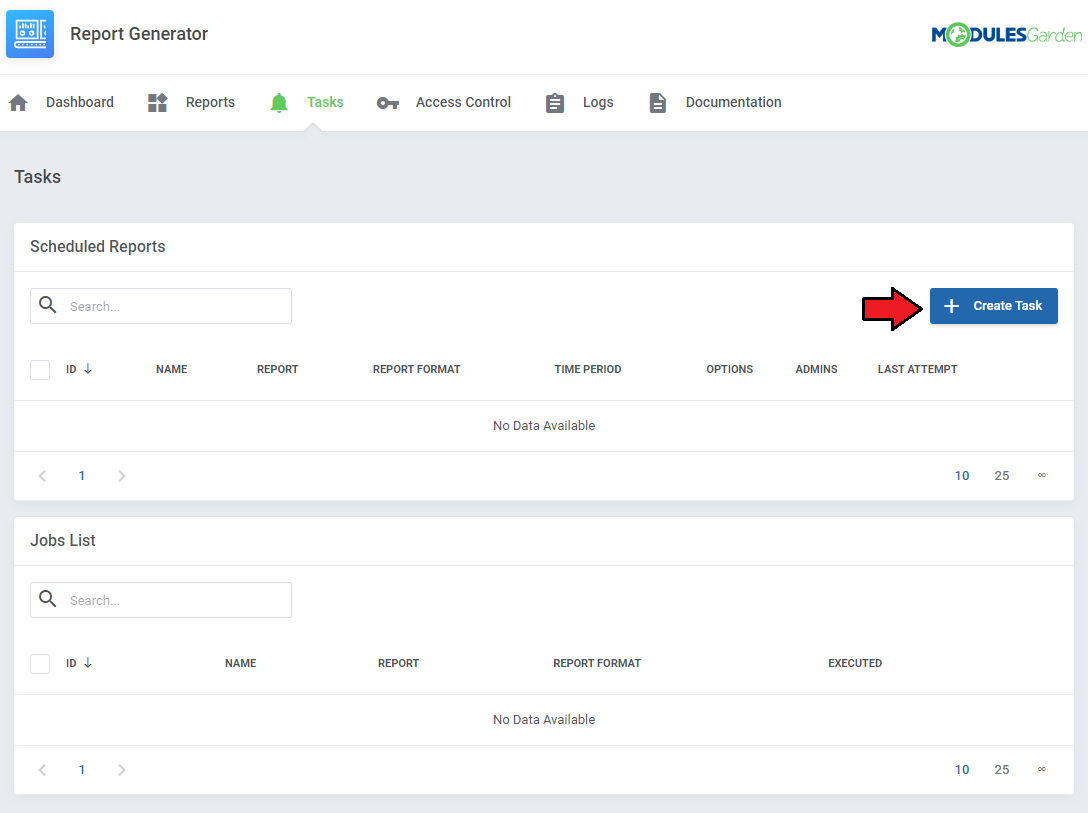Click REPORT FORMAT header in Scheduled Reports
The image size is (1088, 813).
tap(416, 369)
